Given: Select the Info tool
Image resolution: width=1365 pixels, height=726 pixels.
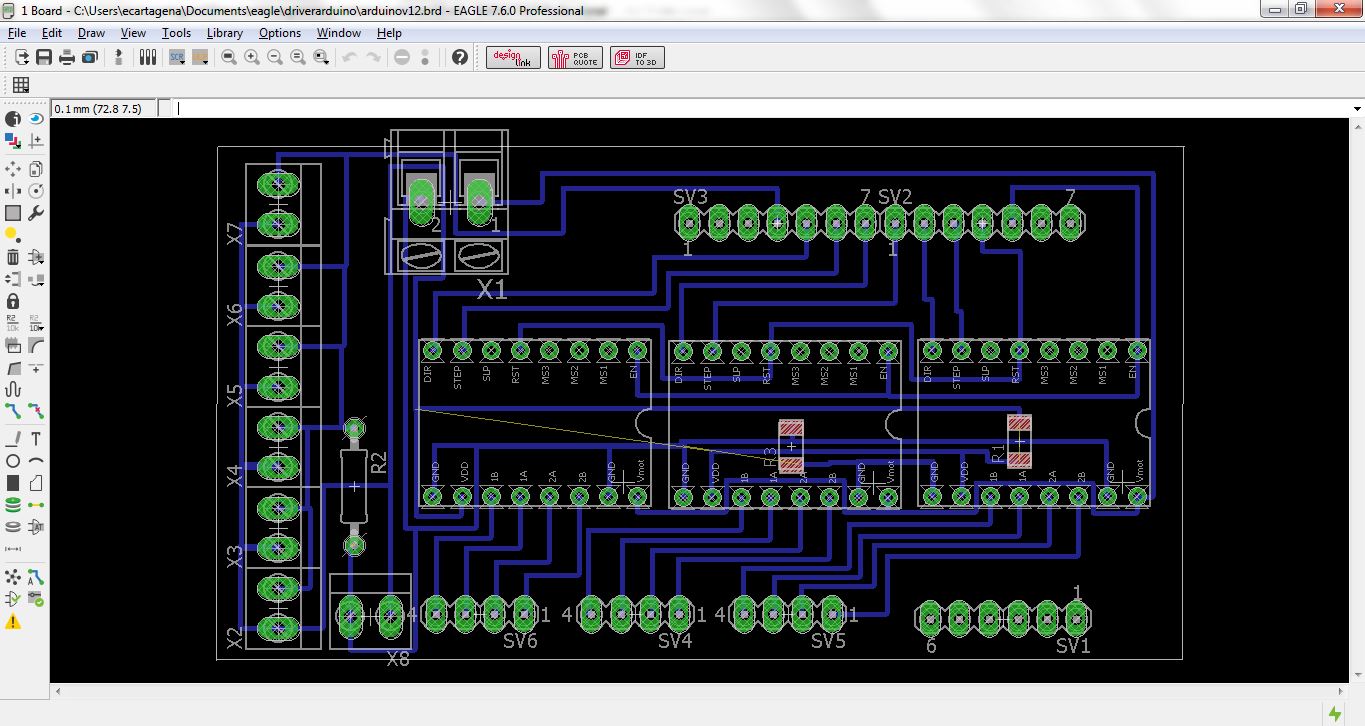Looking at the screenshot, I should (13, 119).
